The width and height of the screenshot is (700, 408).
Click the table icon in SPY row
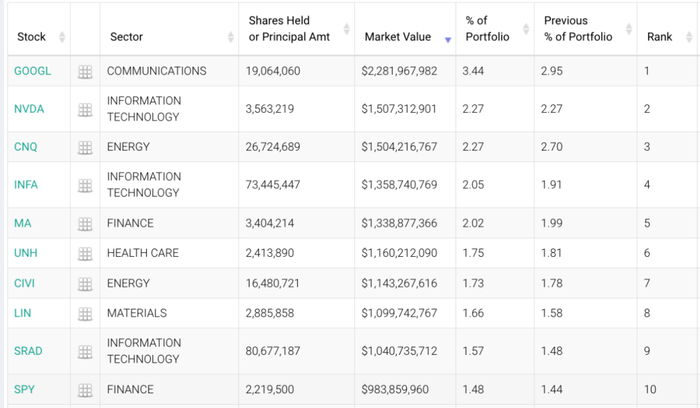85,390
